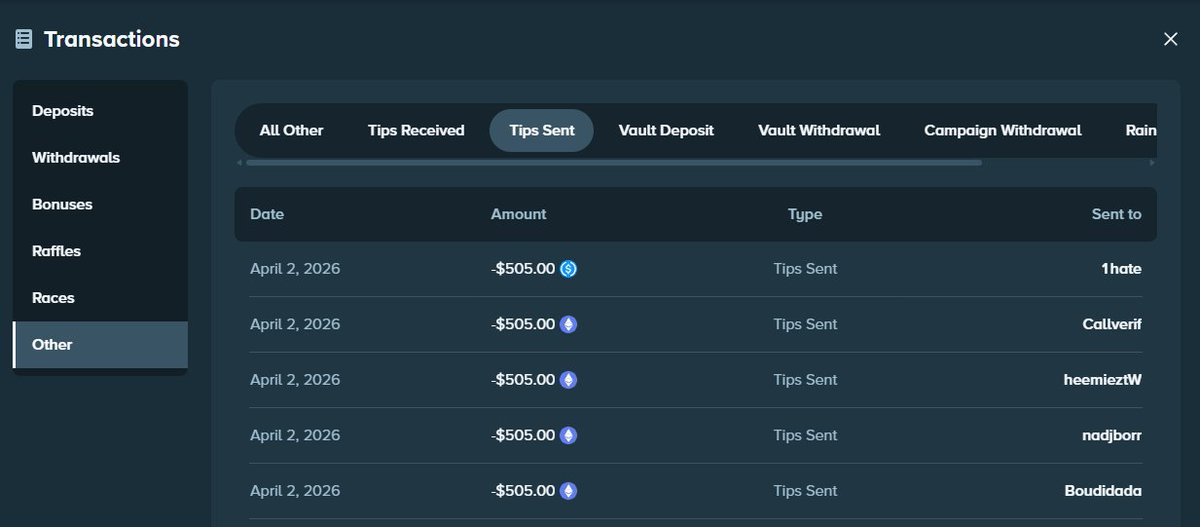Switch to the Tips Received tab

click(x=416, y=130)
